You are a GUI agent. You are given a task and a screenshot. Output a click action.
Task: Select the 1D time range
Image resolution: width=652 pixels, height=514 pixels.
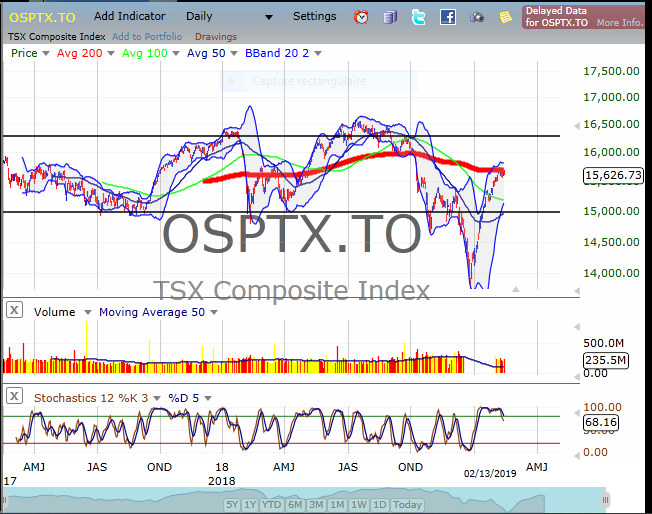(380, 505)
